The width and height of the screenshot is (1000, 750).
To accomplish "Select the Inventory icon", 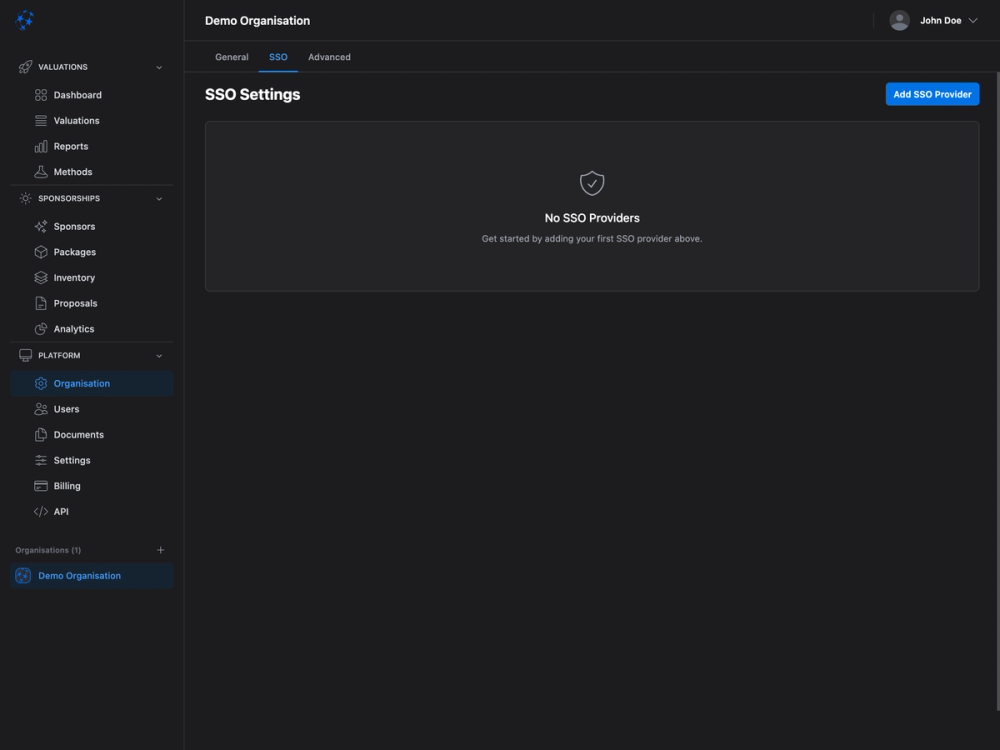I will point(40,277).
